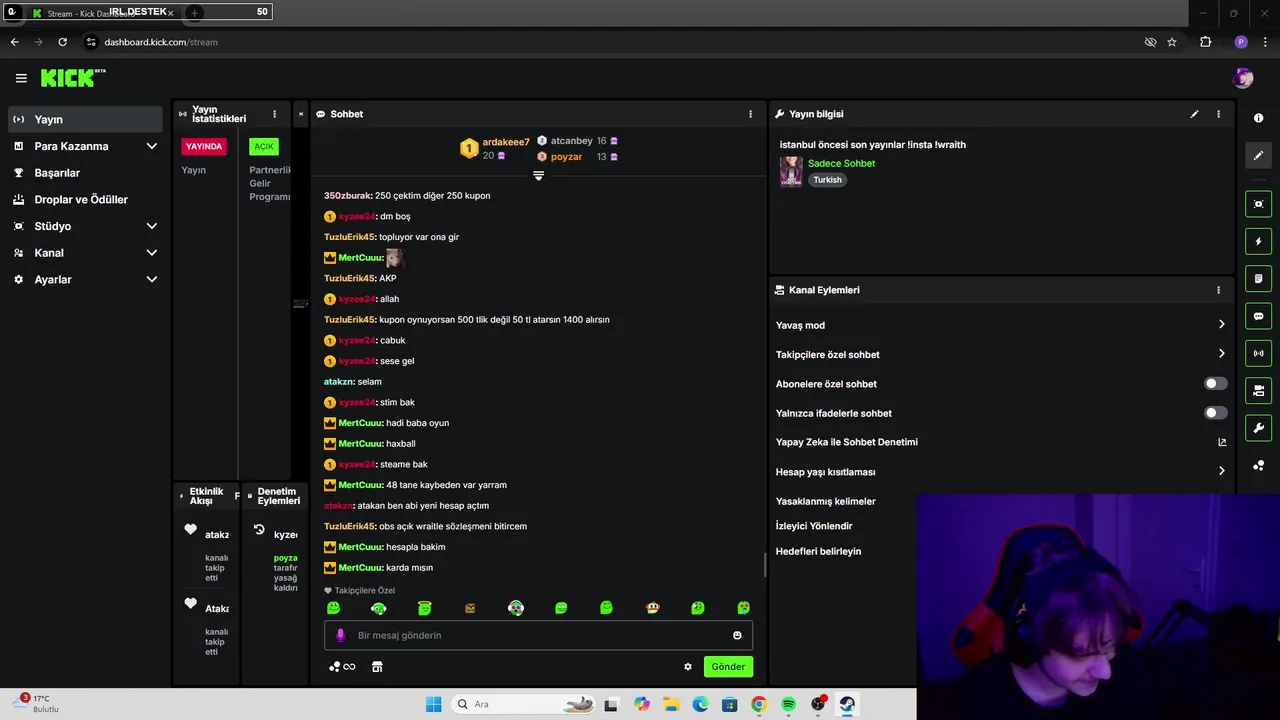Open the user avatar at top right

point(1243,78)
